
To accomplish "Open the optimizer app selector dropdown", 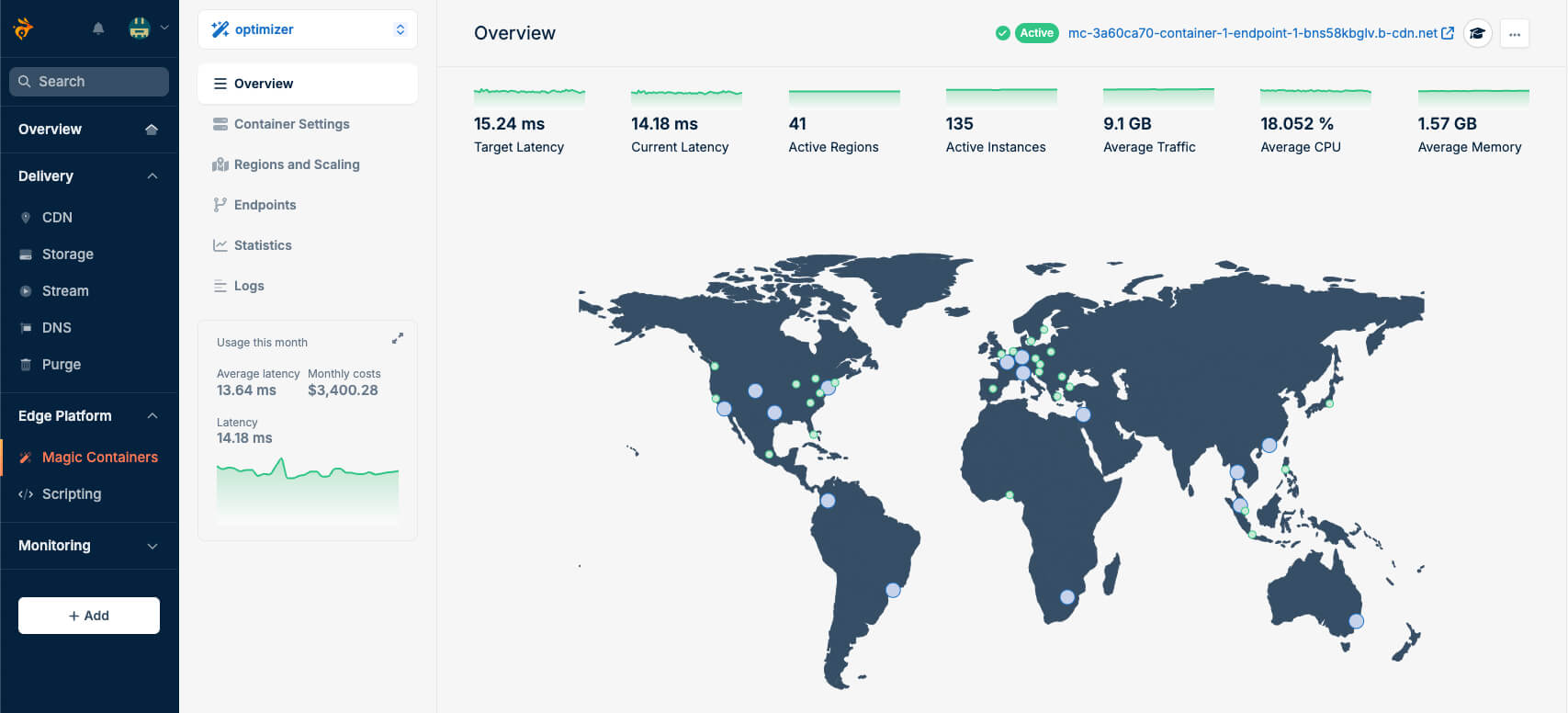I will (308, 29).
